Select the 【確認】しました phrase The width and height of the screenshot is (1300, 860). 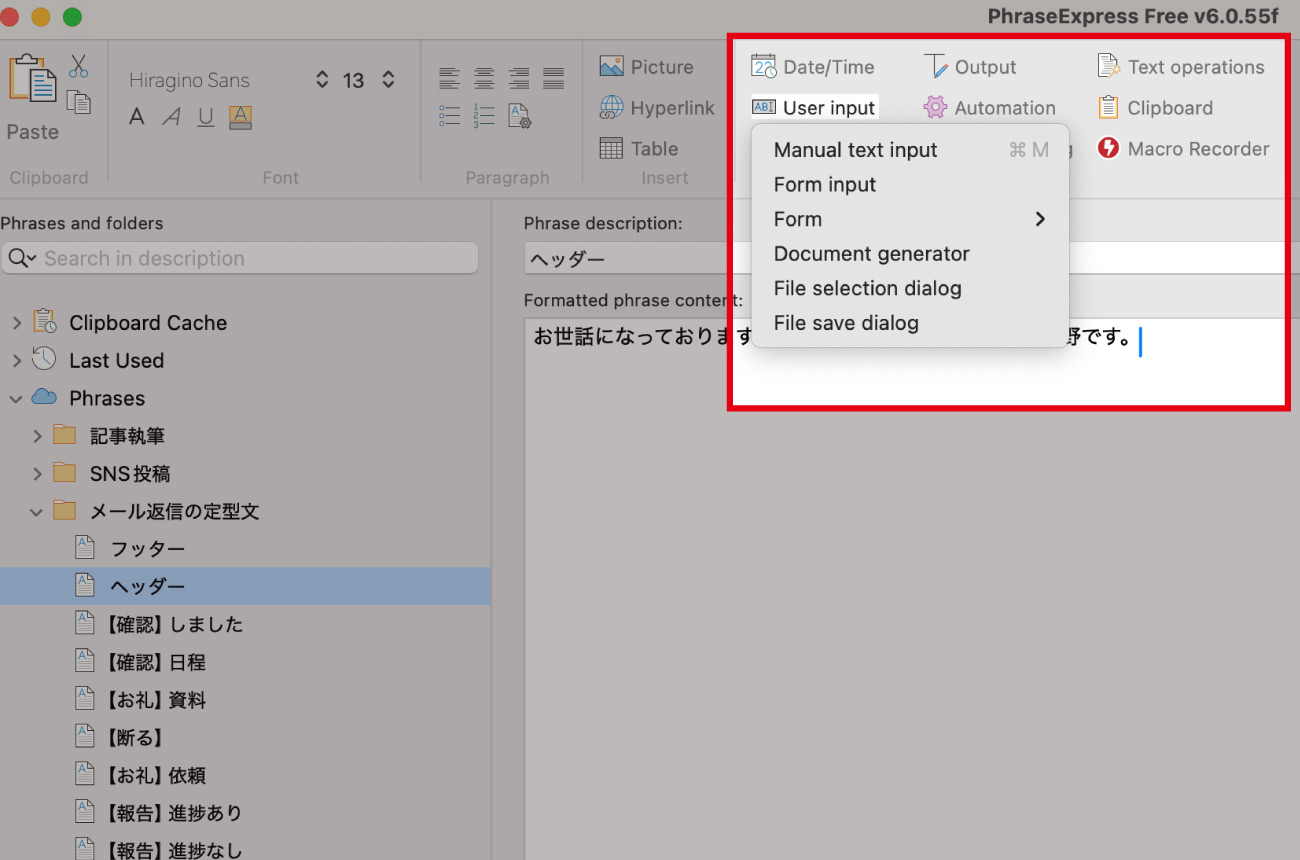tap(174, 625)
